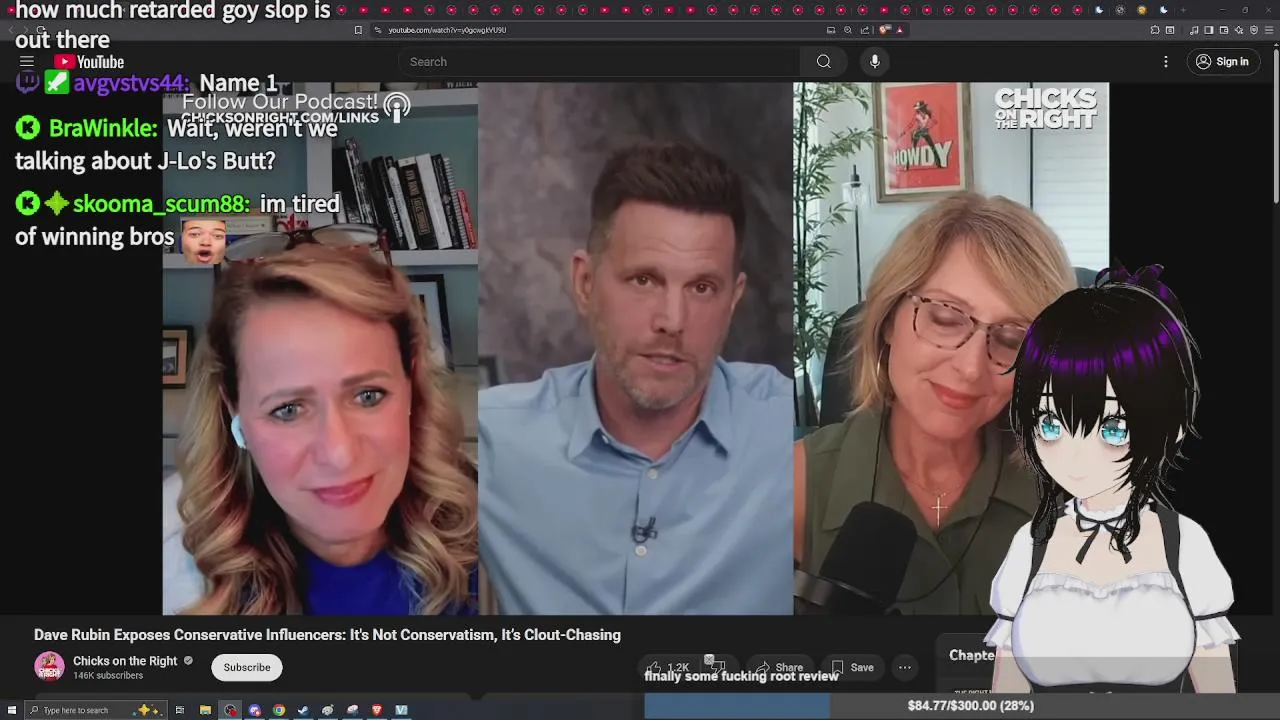Share the video

point(779,667)
